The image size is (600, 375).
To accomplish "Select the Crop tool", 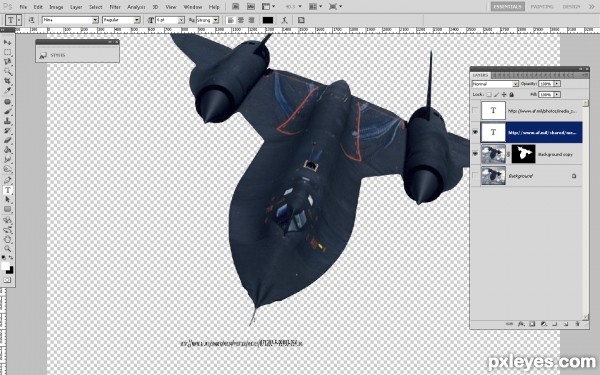I will coord(7,81).
